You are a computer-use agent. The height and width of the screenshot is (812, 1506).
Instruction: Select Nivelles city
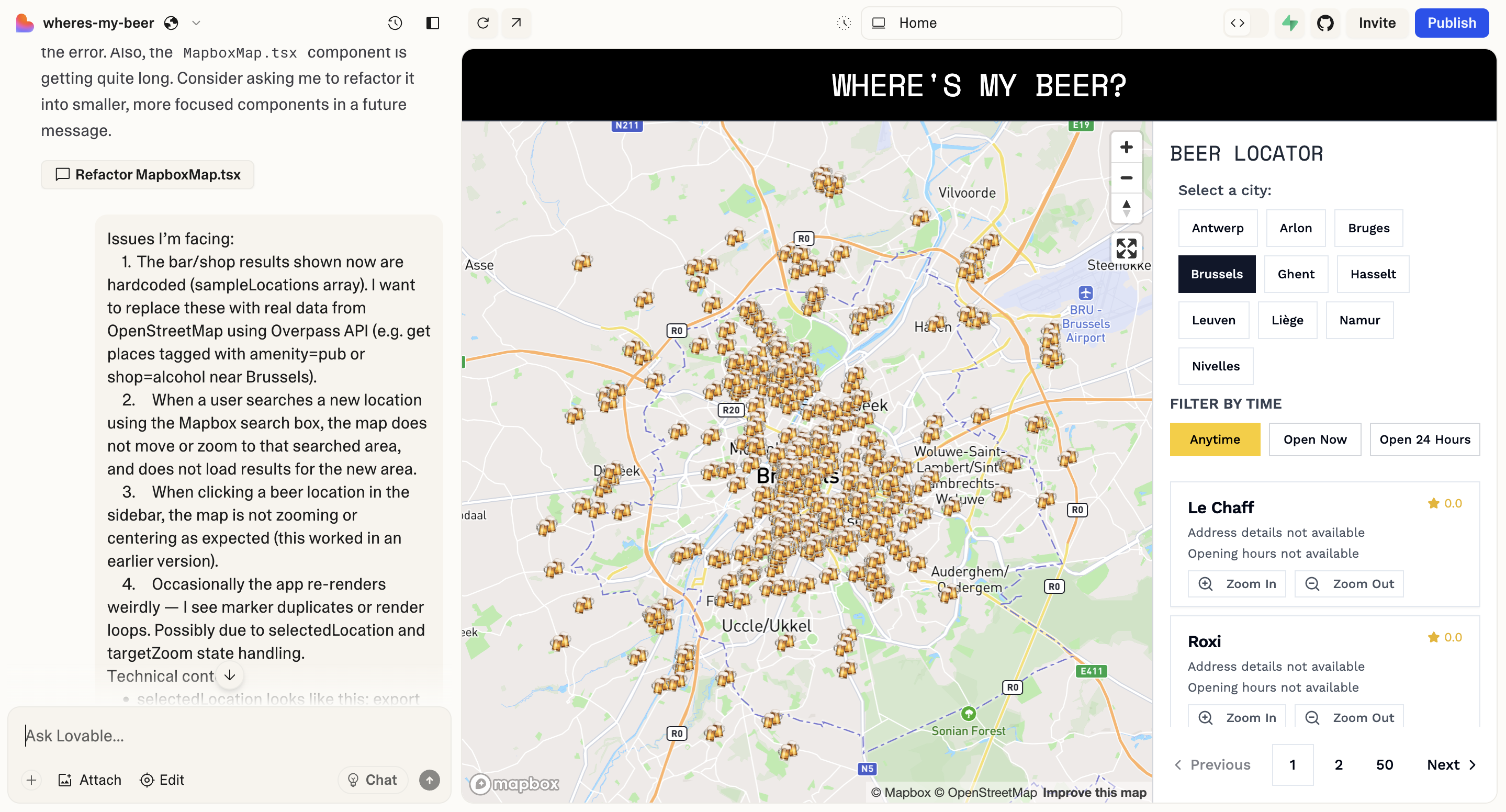pyautogui.click(x=1216, y=367)
